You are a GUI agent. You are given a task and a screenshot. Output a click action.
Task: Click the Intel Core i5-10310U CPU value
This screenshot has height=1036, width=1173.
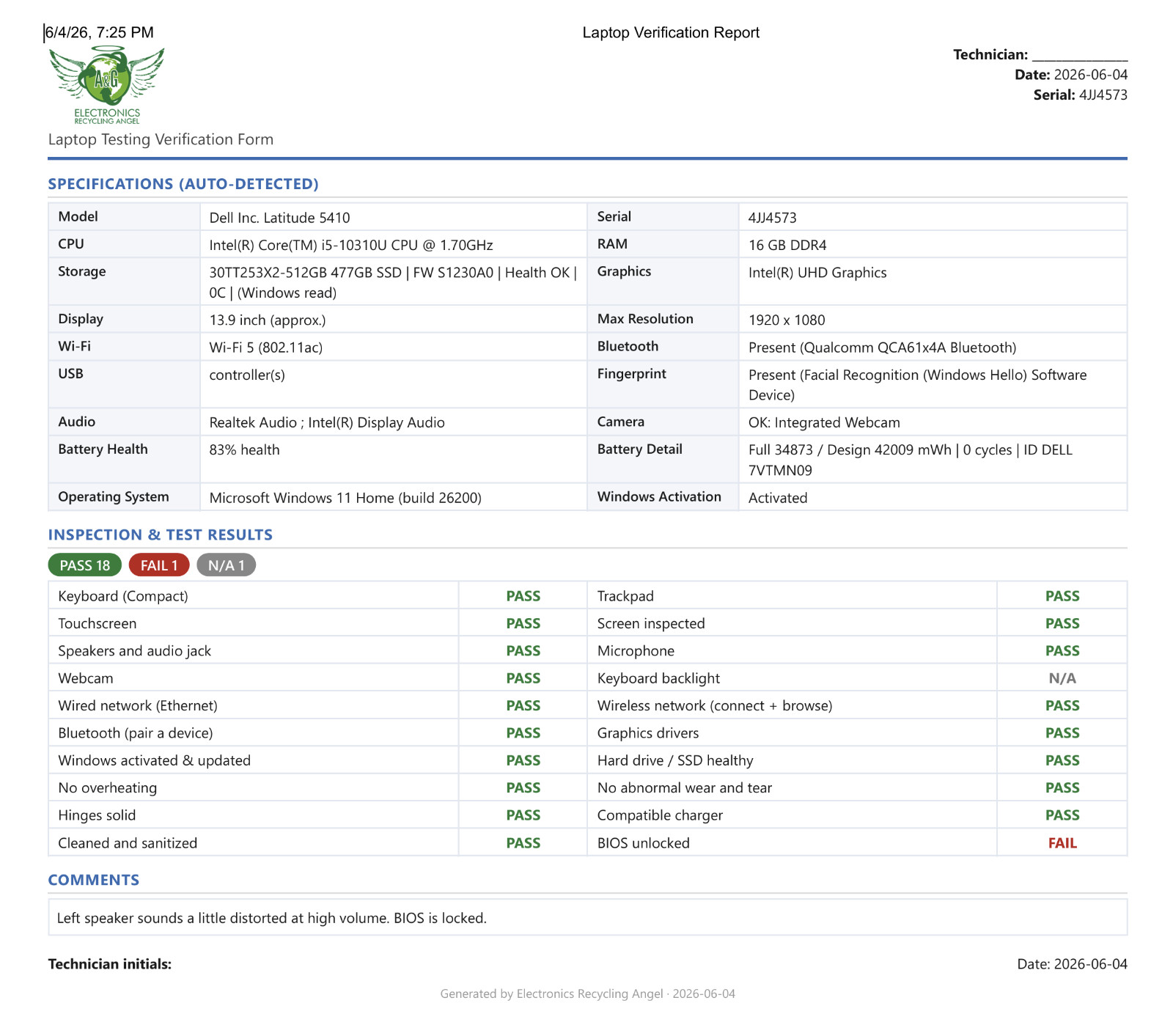tap(351, 245)
